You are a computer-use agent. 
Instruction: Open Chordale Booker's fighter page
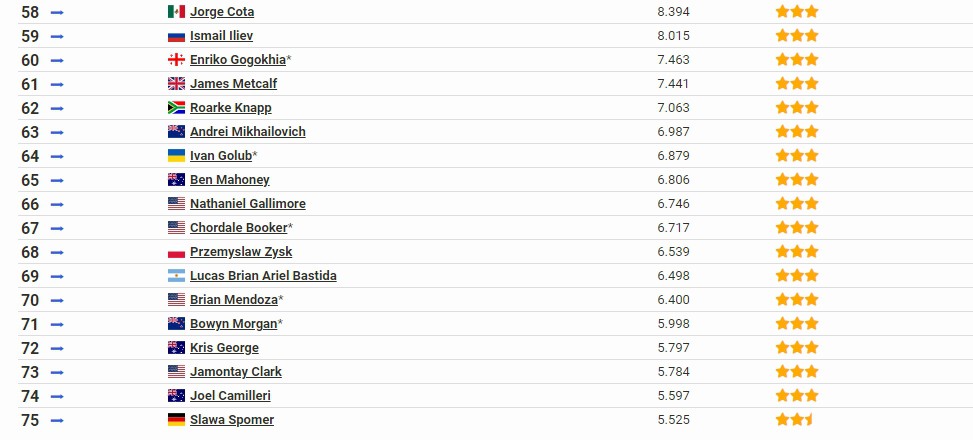[239, 228]
